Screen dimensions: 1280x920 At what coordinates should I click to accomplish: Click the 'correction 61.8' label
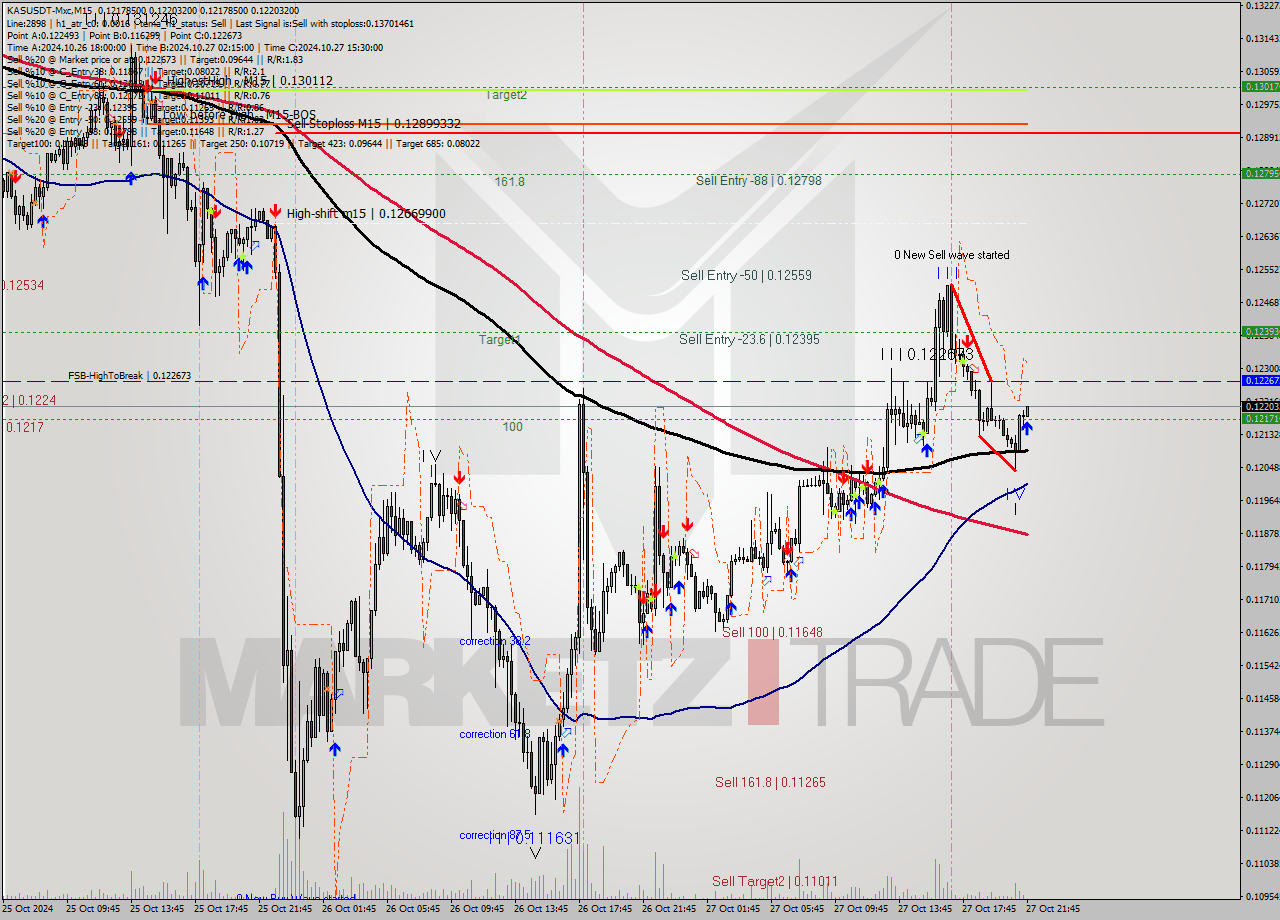point(495,734)
